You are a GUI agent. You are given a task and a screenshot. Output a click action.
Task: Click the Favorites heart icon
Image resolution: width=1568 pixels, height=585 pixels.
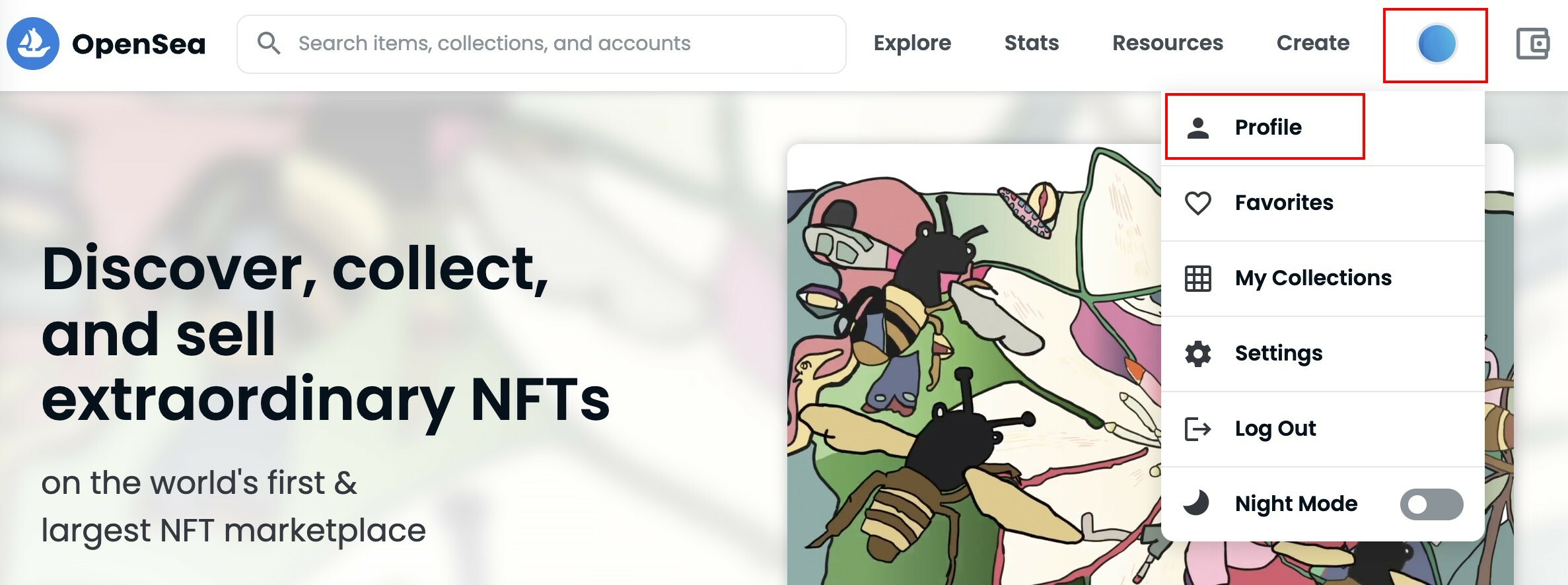click(x=1197, y=203)
